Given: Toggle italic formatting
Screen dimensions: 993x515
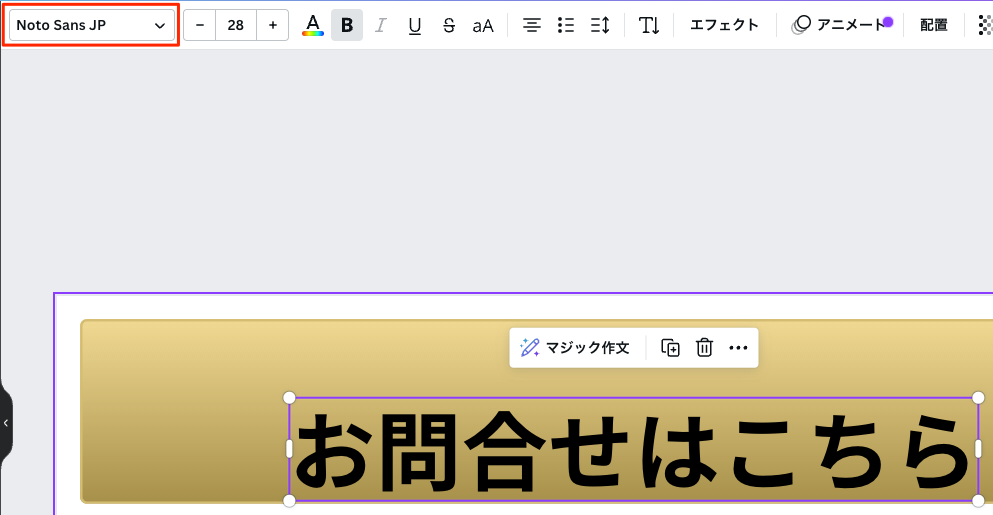Looking at the screenshot, I should (x=381, y=25).
